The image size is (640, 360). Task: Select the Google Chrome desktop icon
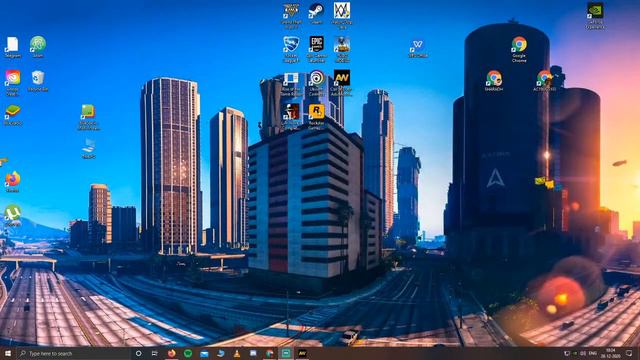tap(519, 49)
